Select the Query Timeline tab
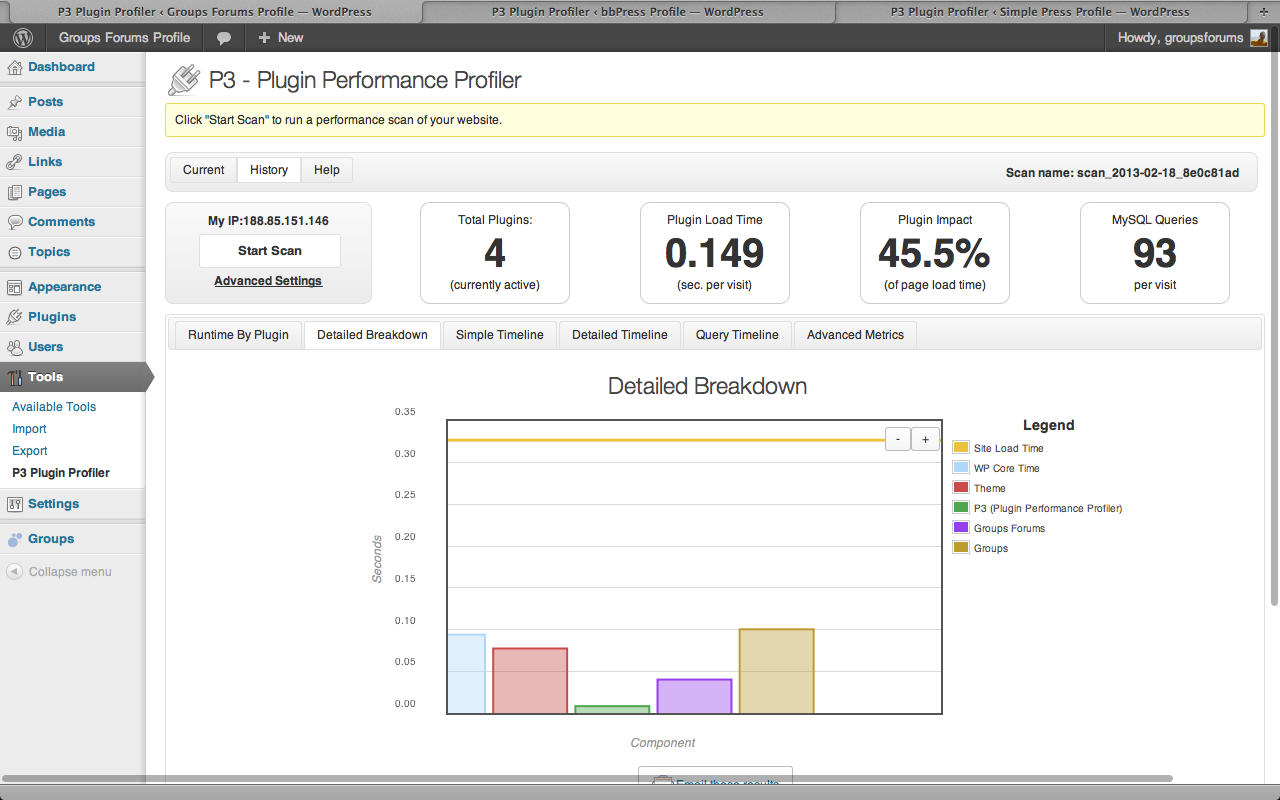Image resolution: width=1280 pixels, height=800 pixels. click(737, 335)
